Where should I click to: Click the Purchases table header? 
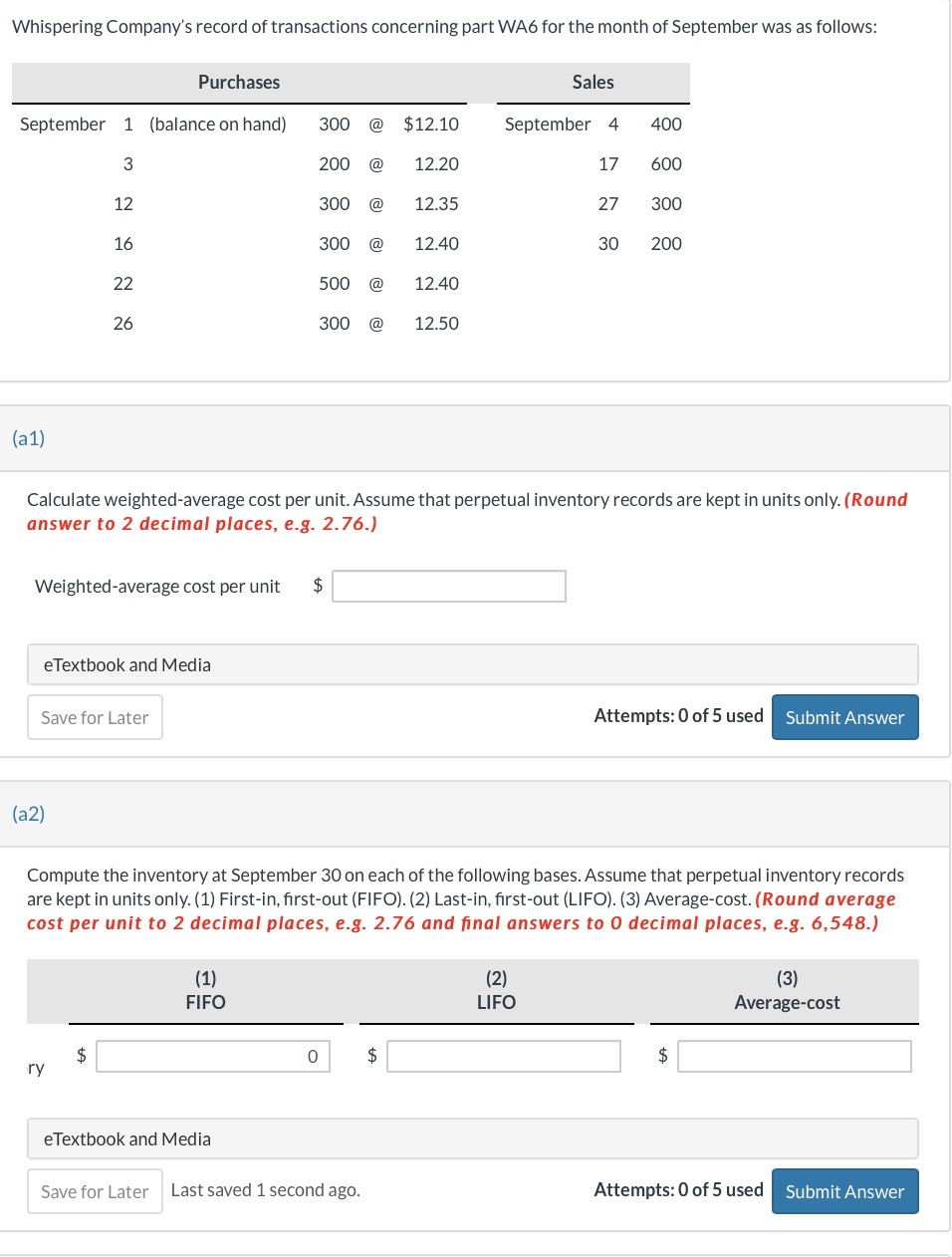click(239, 83)
